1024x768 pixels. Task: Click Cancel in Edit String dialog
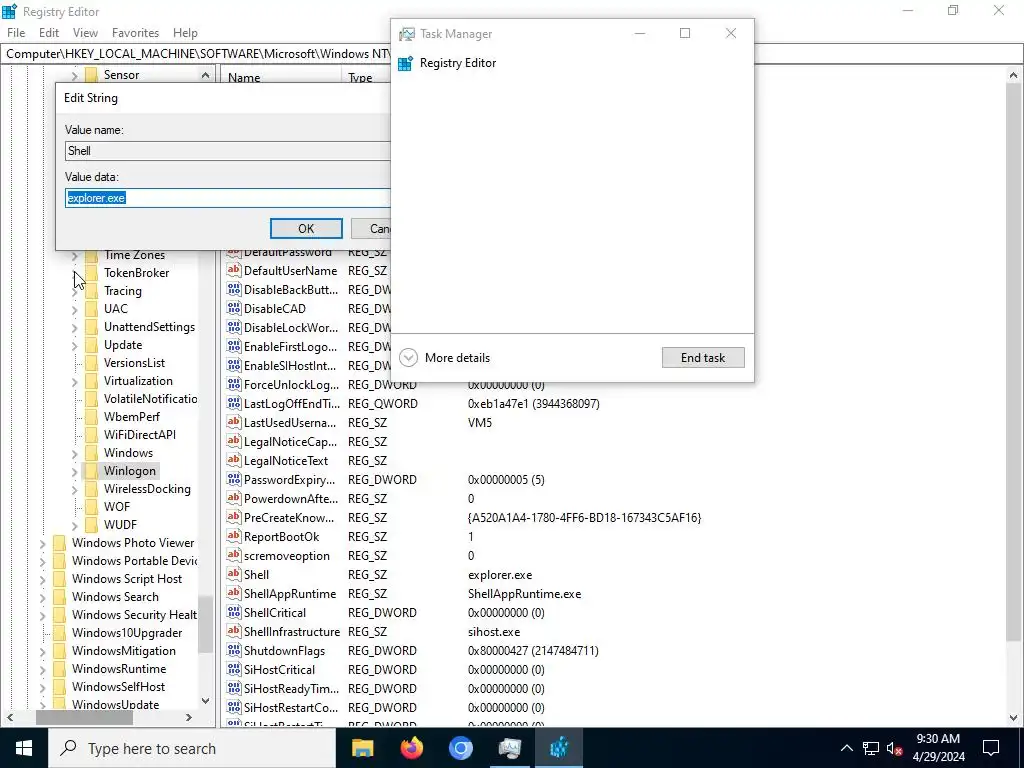pyautogui.click(x=371, y=229)
